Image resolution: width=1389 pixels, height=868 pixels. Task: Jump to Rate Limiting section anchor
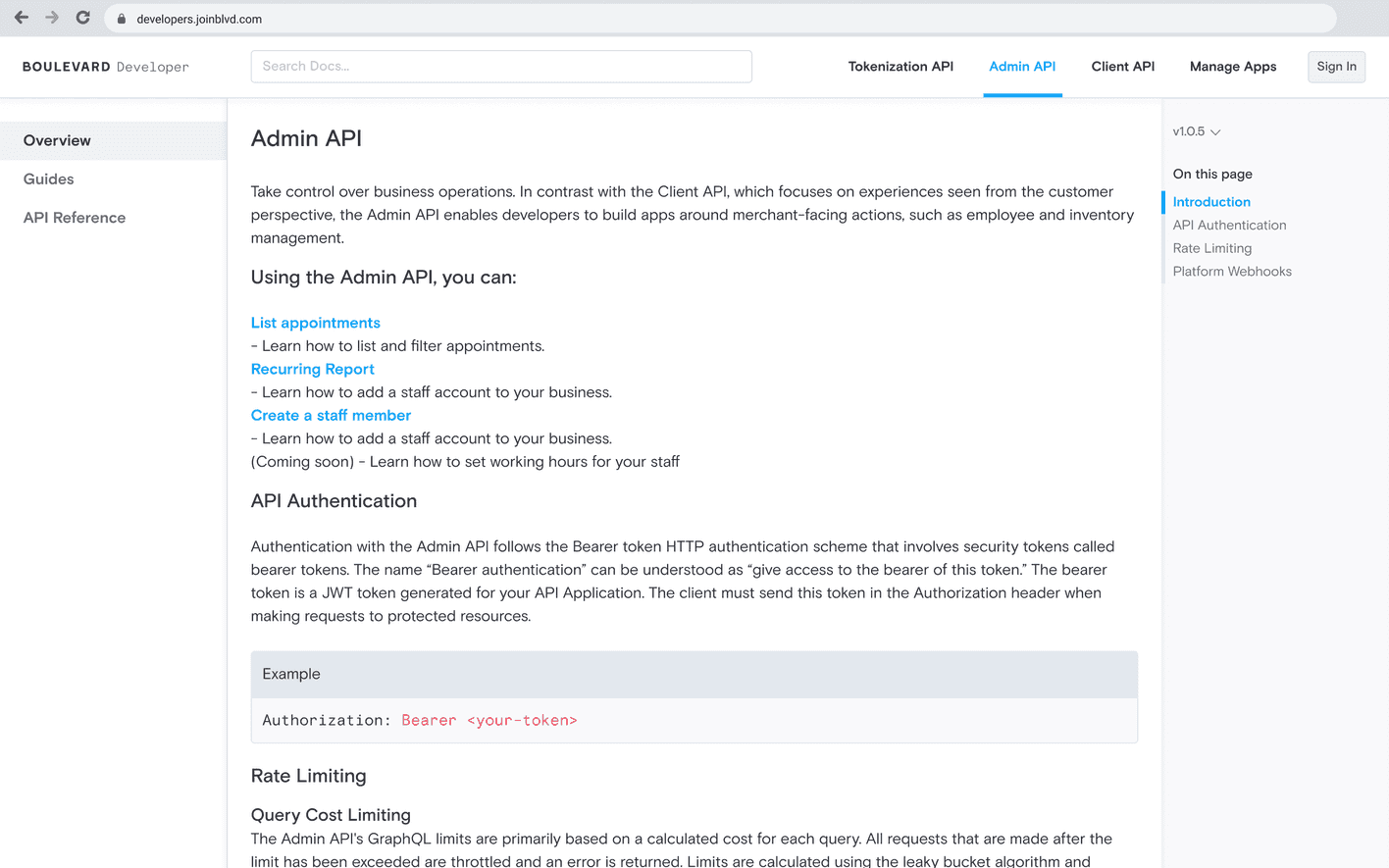tap(1211, 248)
